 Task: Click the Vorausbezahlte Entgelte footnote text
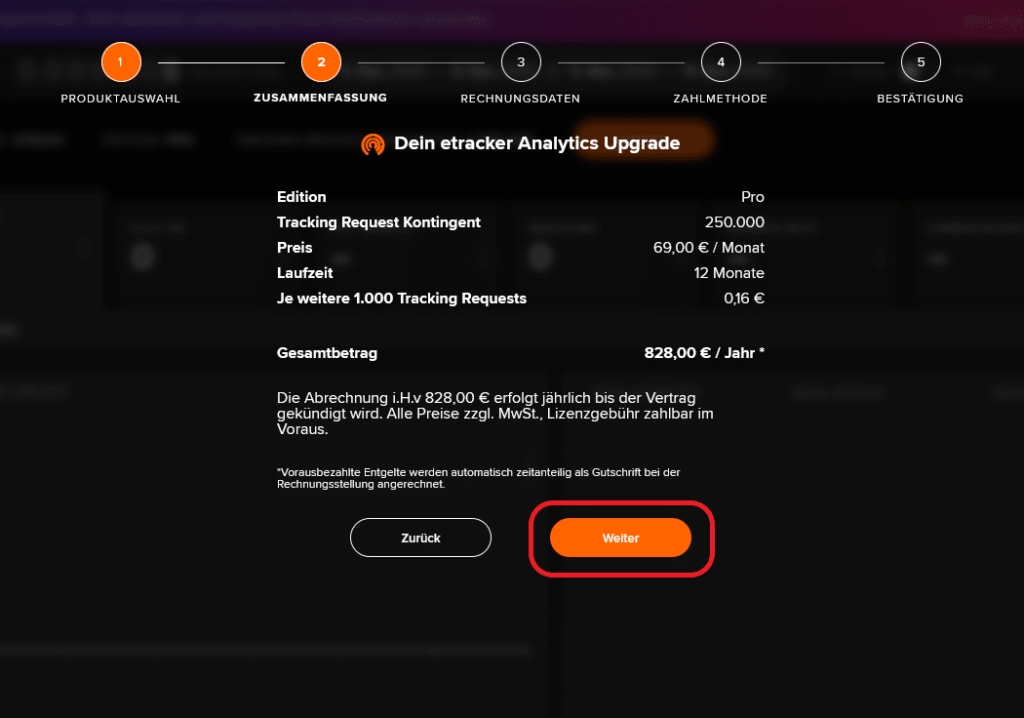coord(478,478)
